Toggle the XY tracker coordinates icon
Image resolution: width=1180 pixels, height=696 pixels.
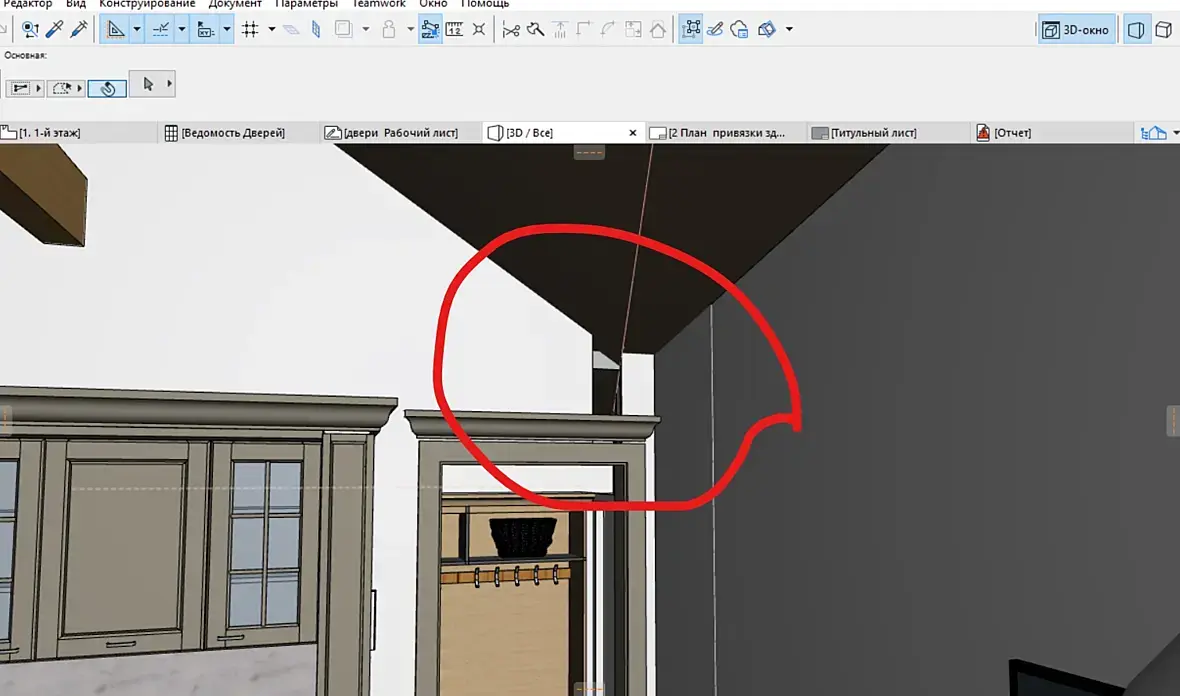(205, 29)
